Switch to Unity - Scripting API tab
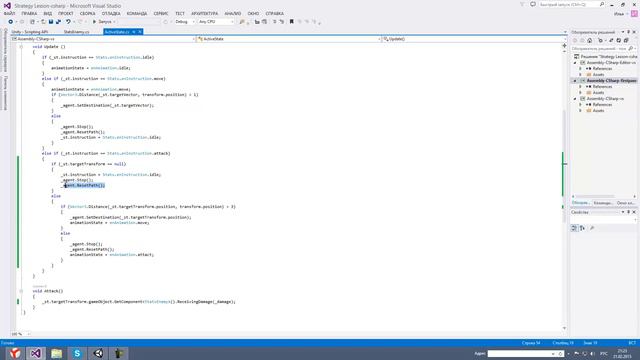The height and width of the screenshot is (360, 640). tap(30, 32)
